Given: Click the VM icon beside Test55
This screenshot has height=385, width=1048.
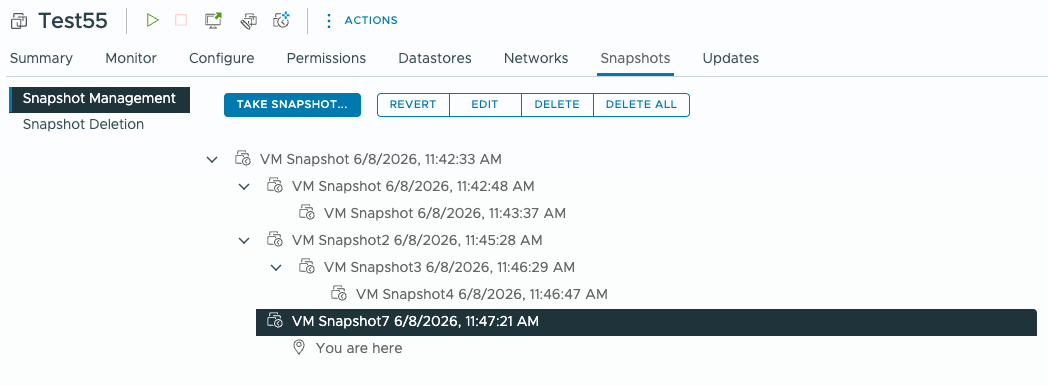Looking at the screenshot, I should click(19, 21).
